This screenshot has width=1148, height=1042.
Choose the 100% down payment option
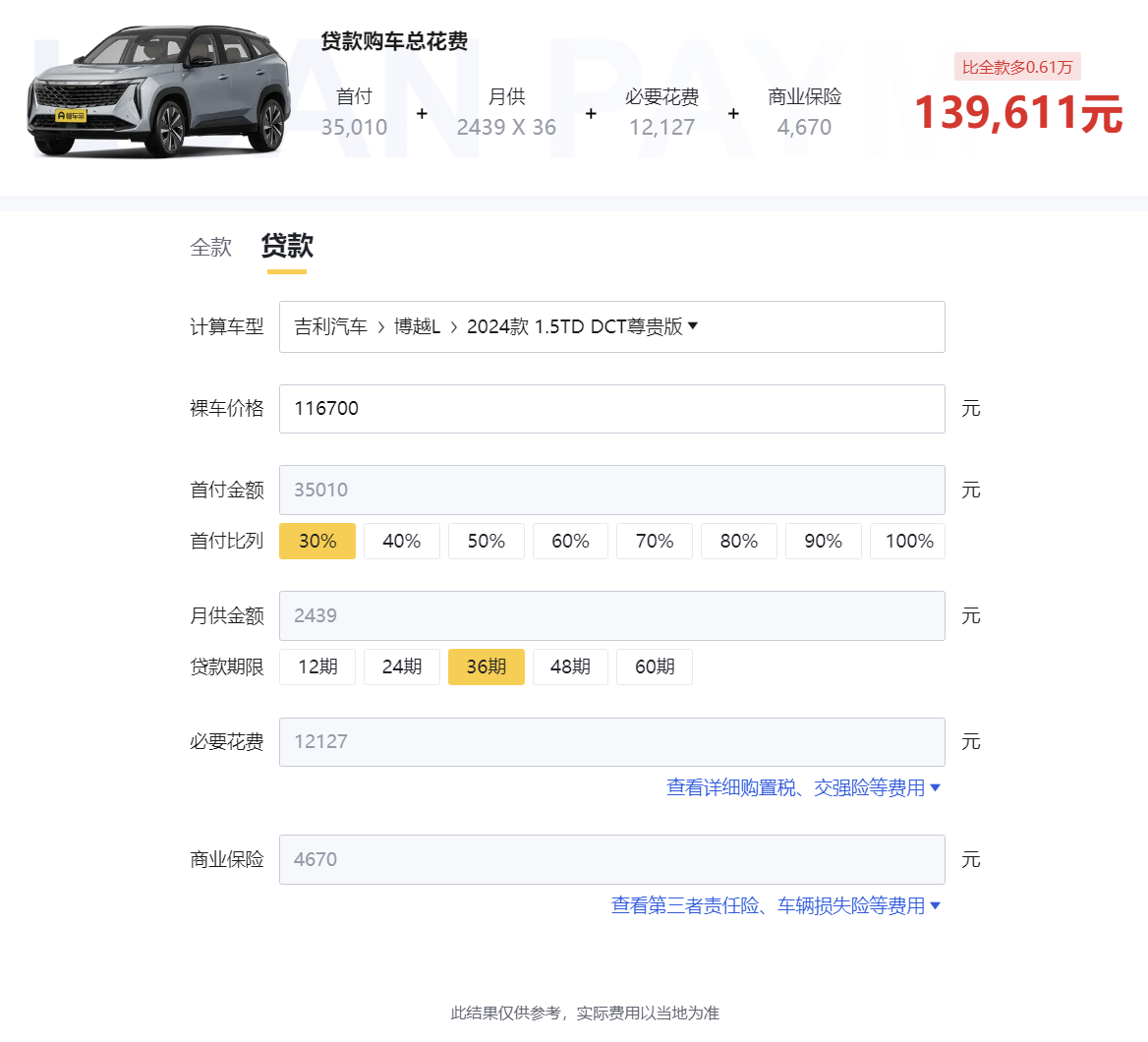pos(907,542)
